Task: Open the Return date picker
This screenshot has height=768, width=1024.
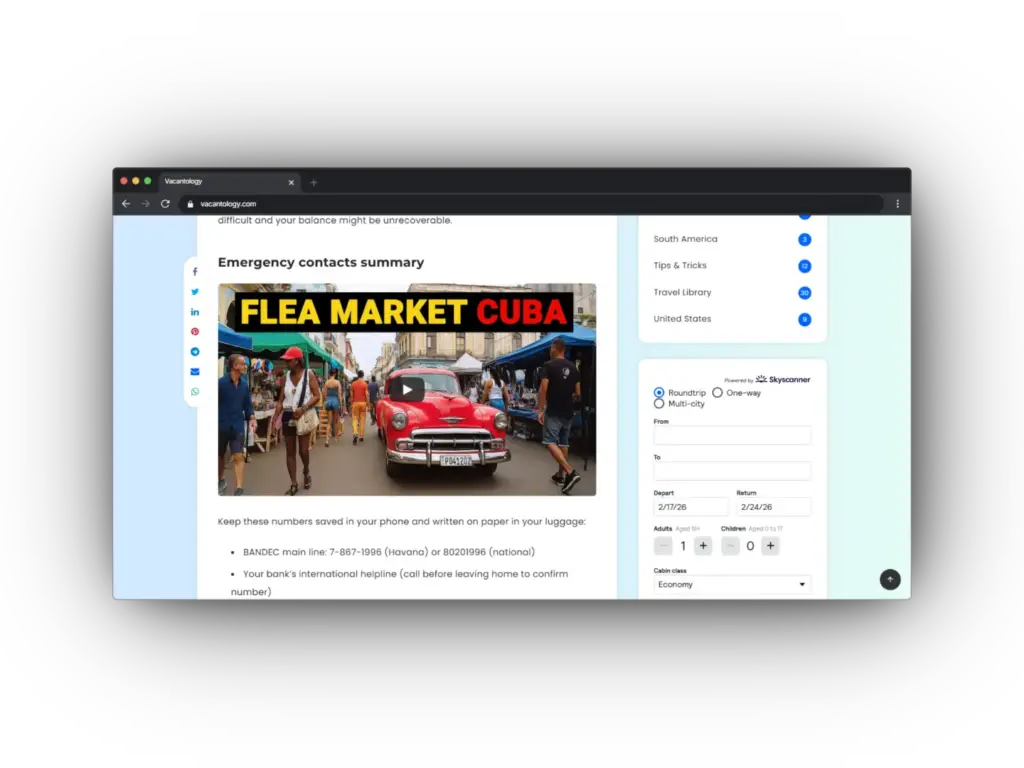Action: (x=773, y=507)
